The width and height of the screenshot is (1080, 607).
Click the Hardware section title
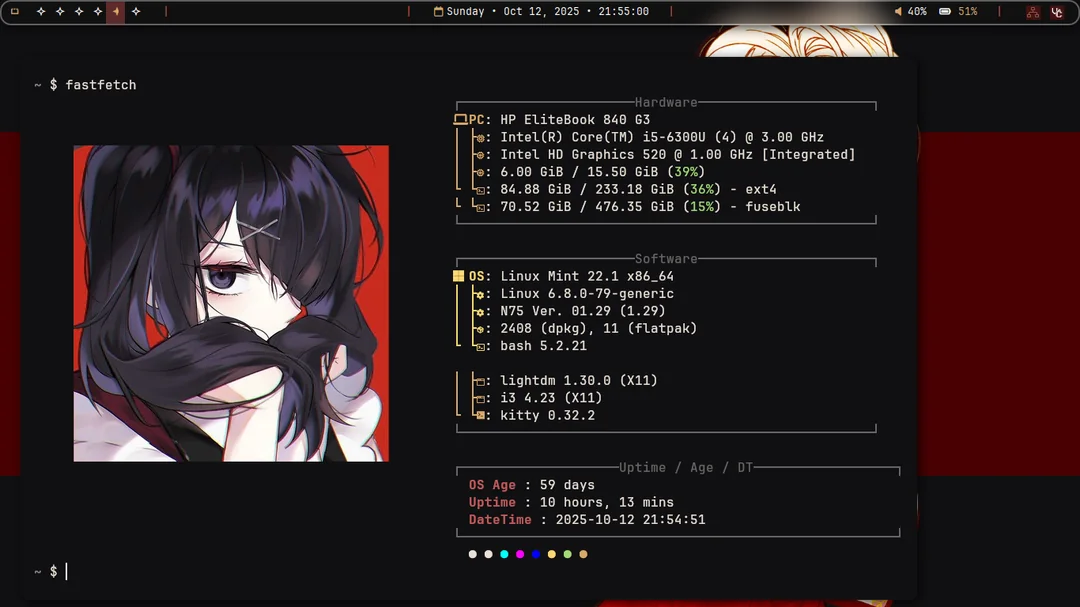click(x=666, y=102)
